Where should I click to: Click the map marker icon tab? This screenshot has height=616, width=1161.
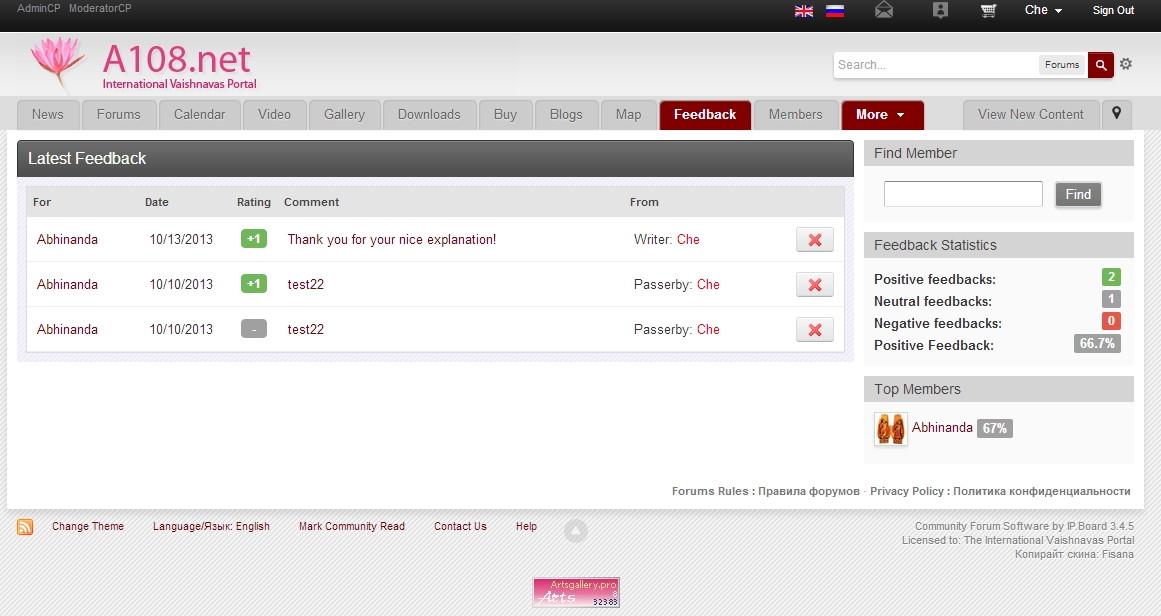click(1117, 114)
